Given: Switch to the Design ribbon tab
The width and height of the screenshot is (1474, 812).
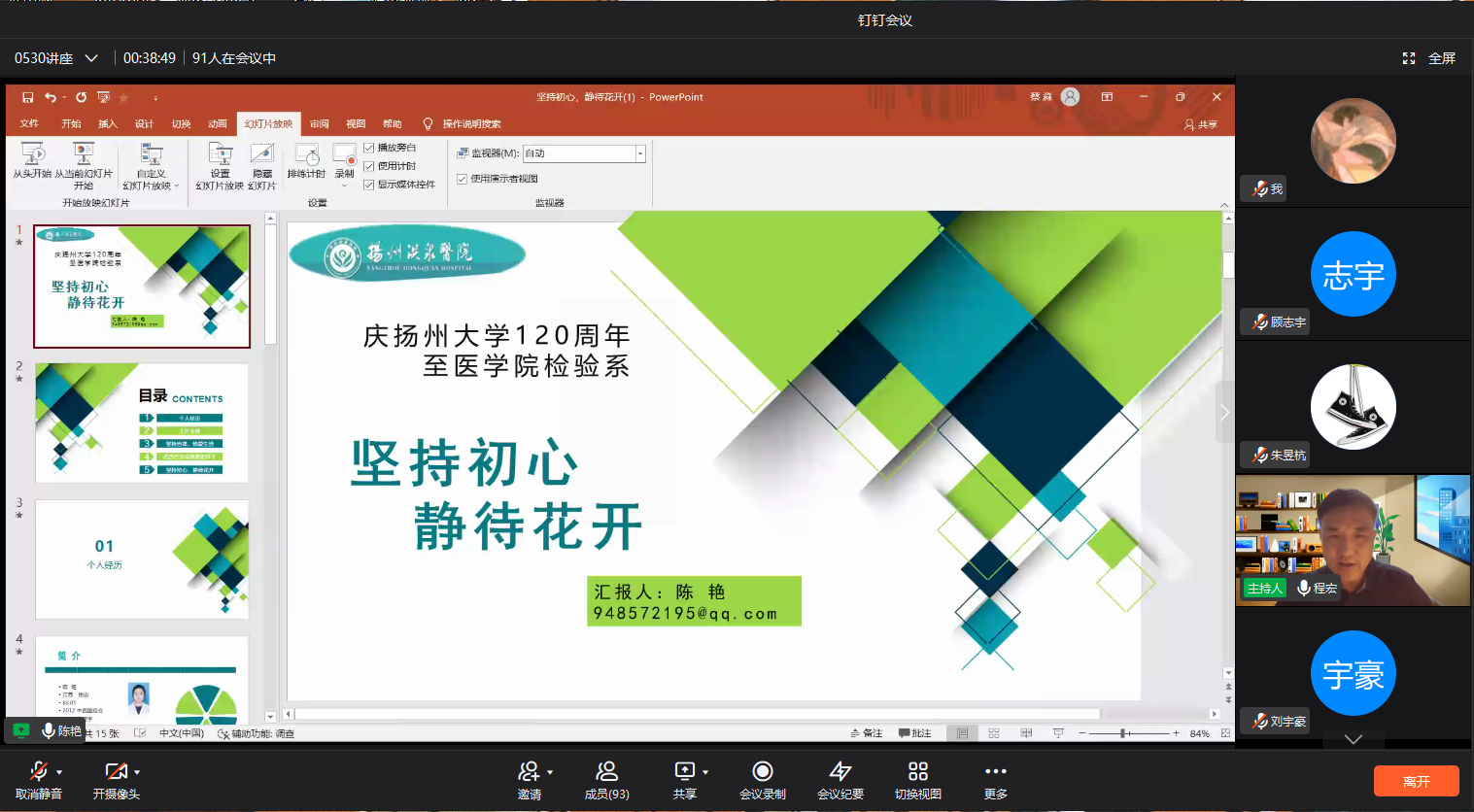Looking at the screenshot, I should [144, 124].
